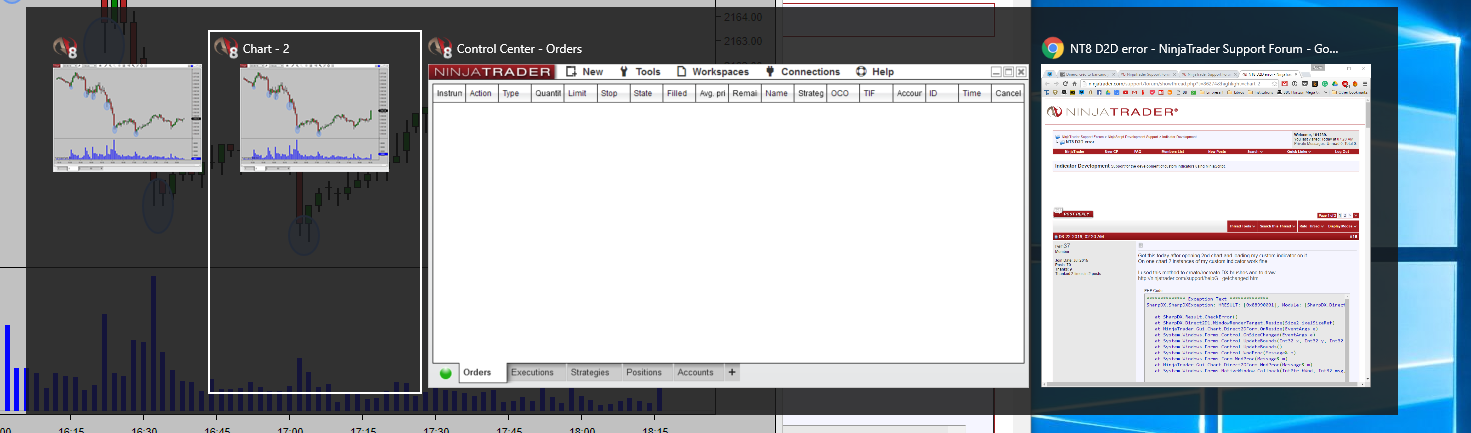Click the 2164.00 price label on background chart
Screen dimensions: 1471x433
tap(743, 17)
